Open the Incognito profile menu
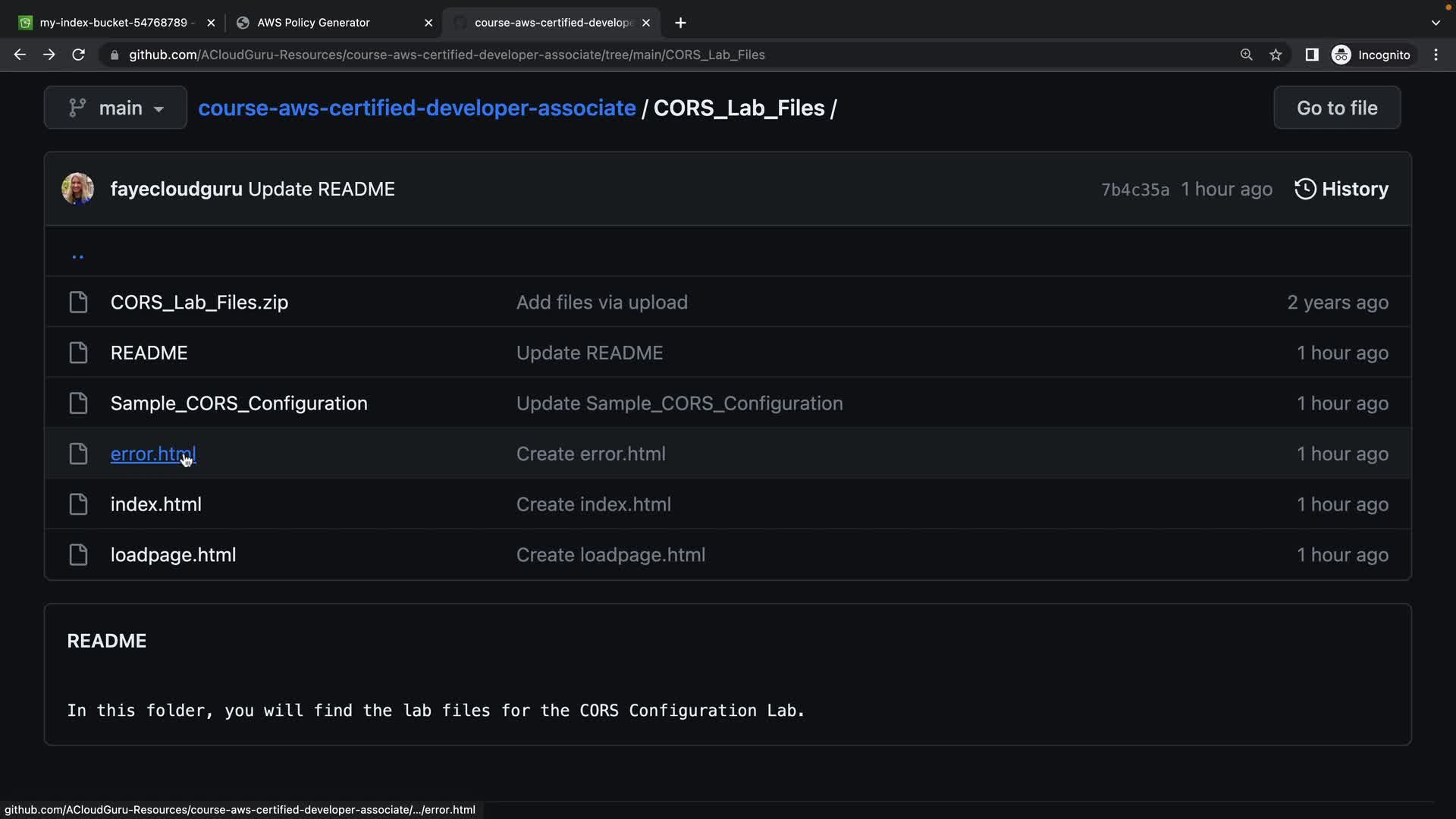This screenshot has width=1456, height=819. 1371,55
